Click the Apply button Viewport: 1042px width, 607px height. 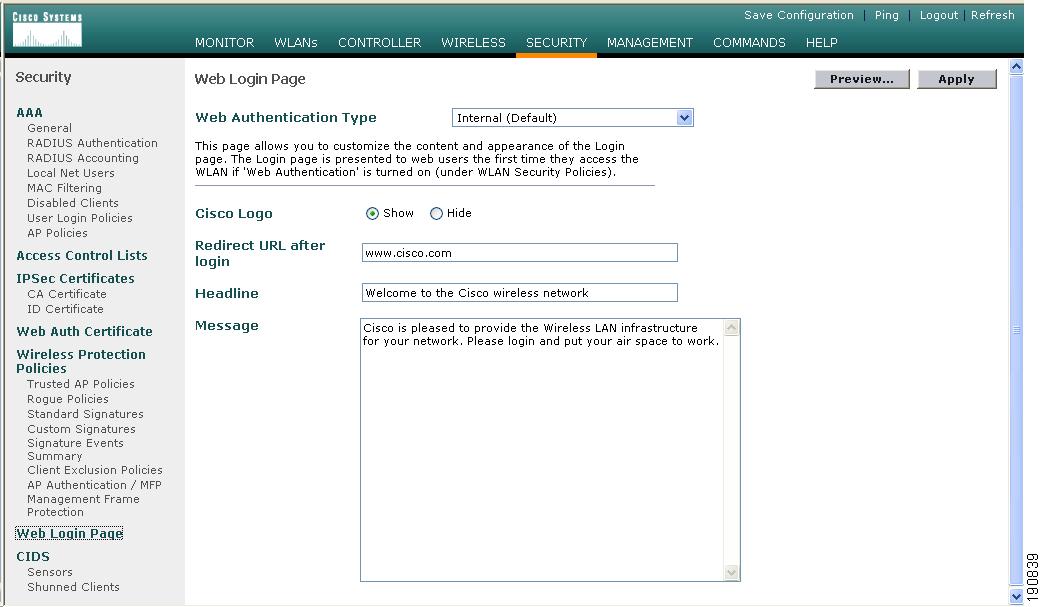coord(957,79)
